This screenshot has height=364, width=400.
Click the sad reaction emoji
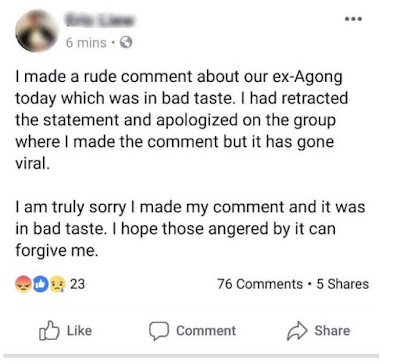pyautogui.click(x=57, y=284)
